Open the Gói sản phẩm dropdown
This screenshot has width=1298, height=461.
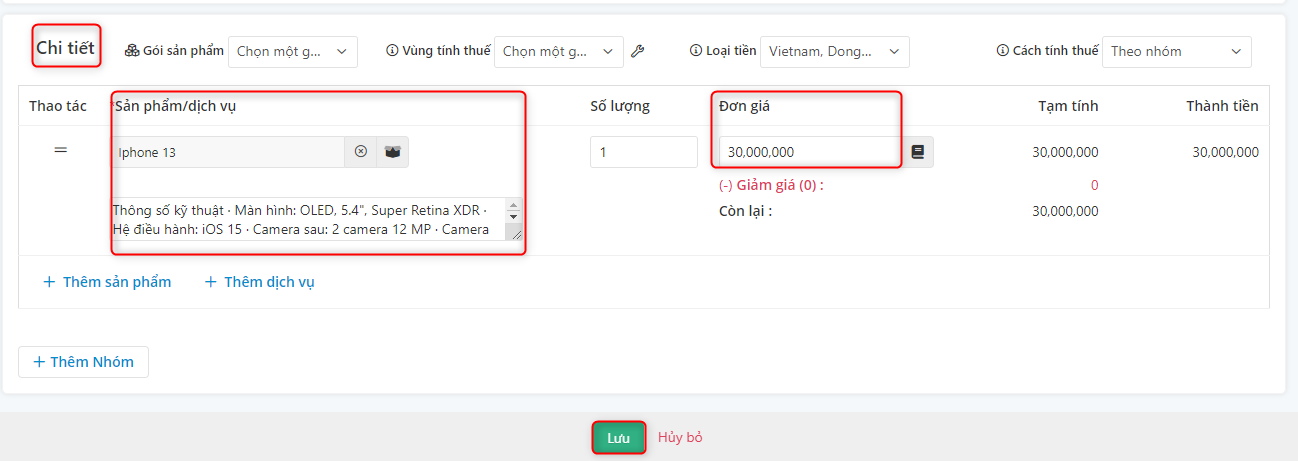click(x=293, y=52)
